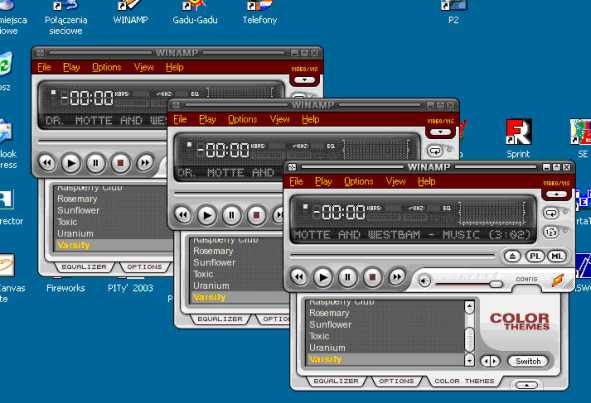Expand the video/vis dropdown in the front Winamp
The image size is (591, 403).
click(557, 194)
